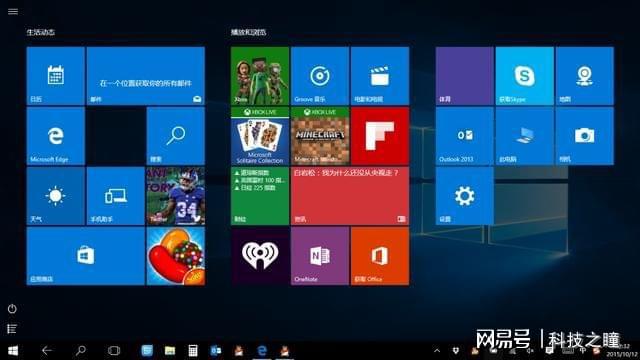Click the '生活动态' group header
Image resolution: width=640 pixels, height=360 pixels.
[41, 32]
